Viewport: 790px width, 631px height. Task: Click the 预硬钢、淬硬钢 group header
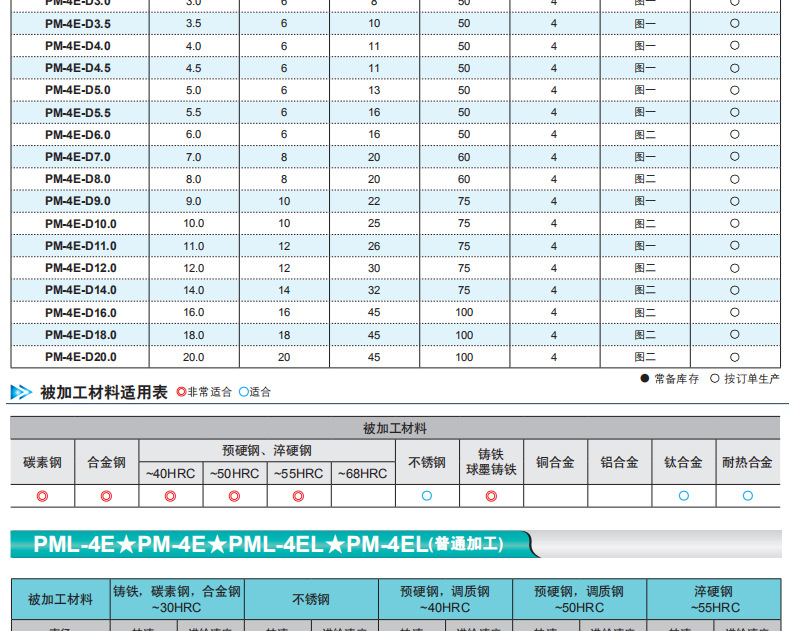[x=267, y=450]
